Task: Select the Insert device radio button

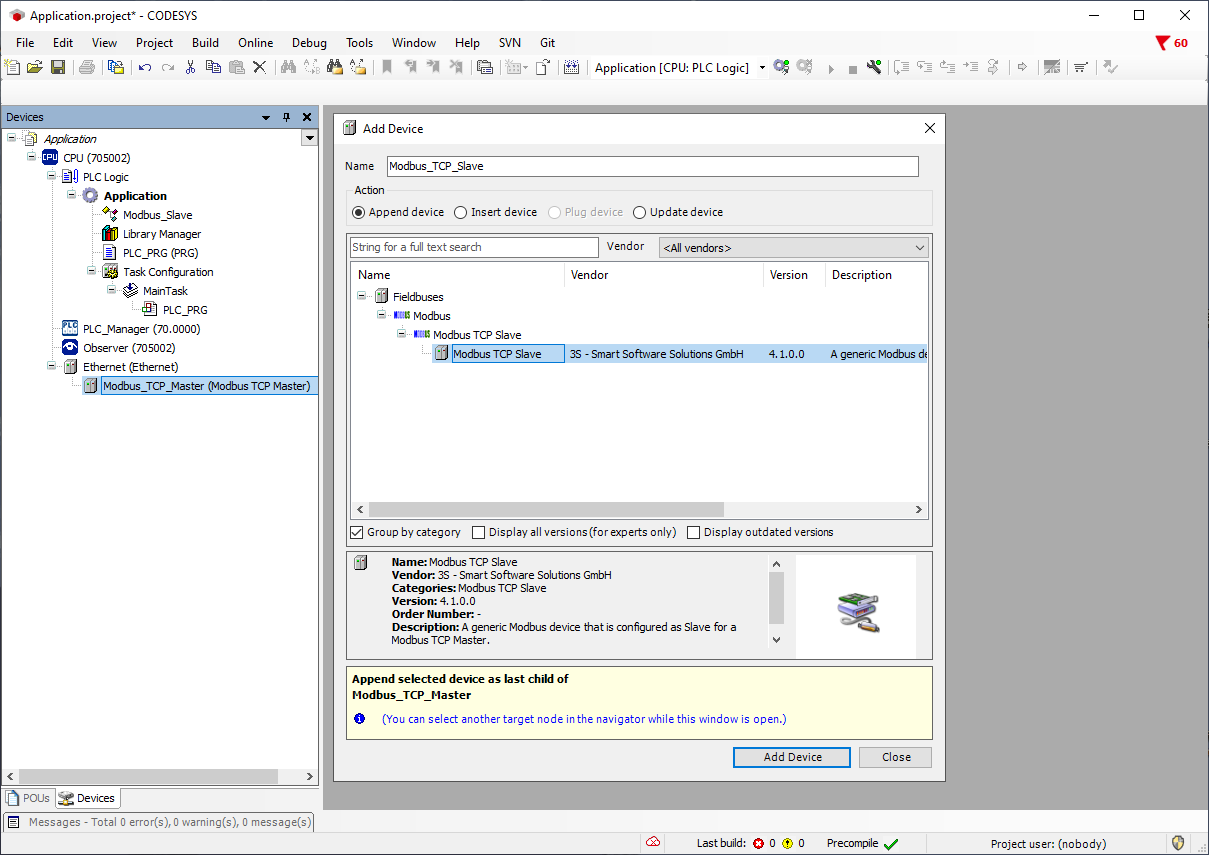Action: [460, 212]
